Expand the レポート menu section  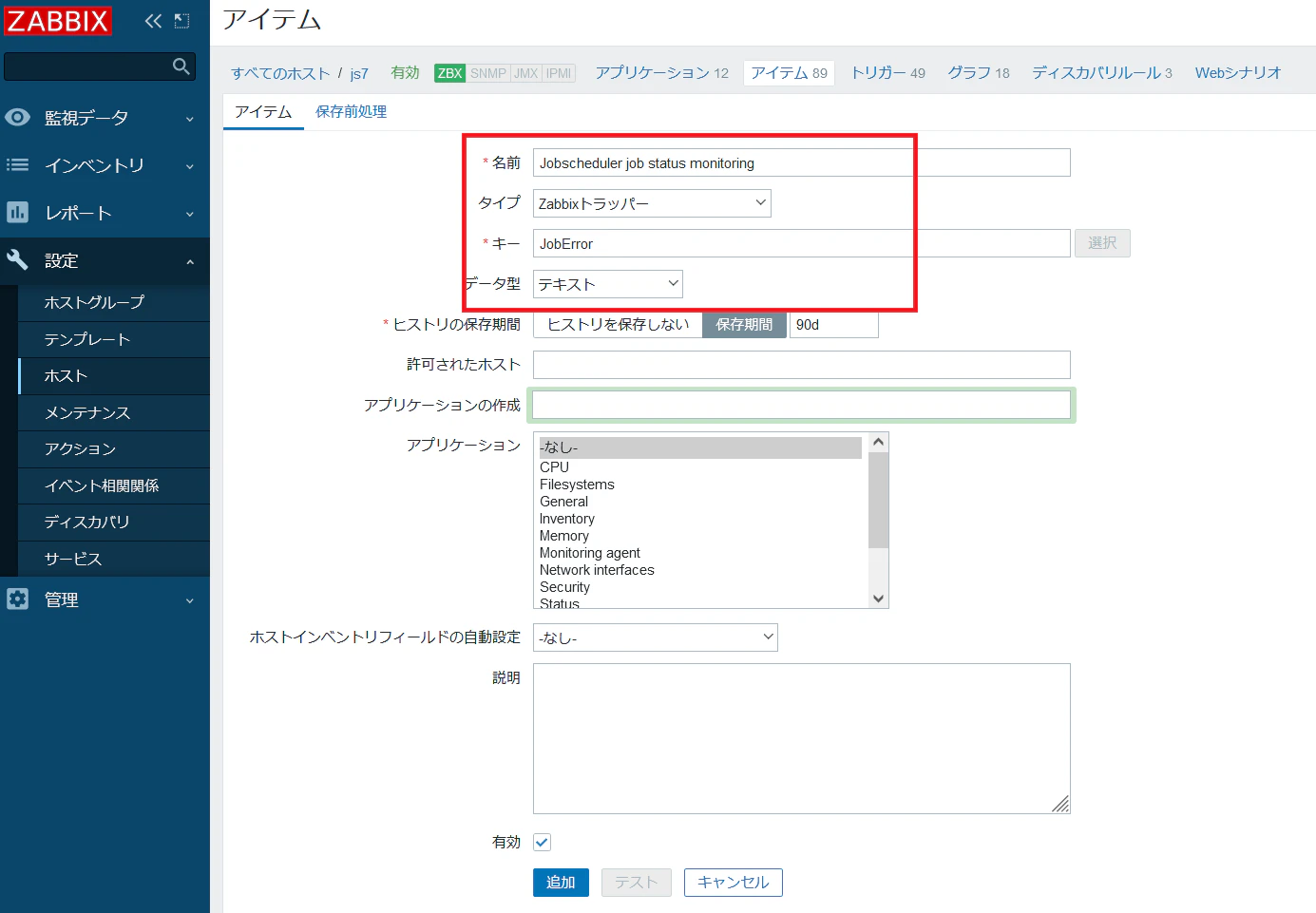pos(105,213)
